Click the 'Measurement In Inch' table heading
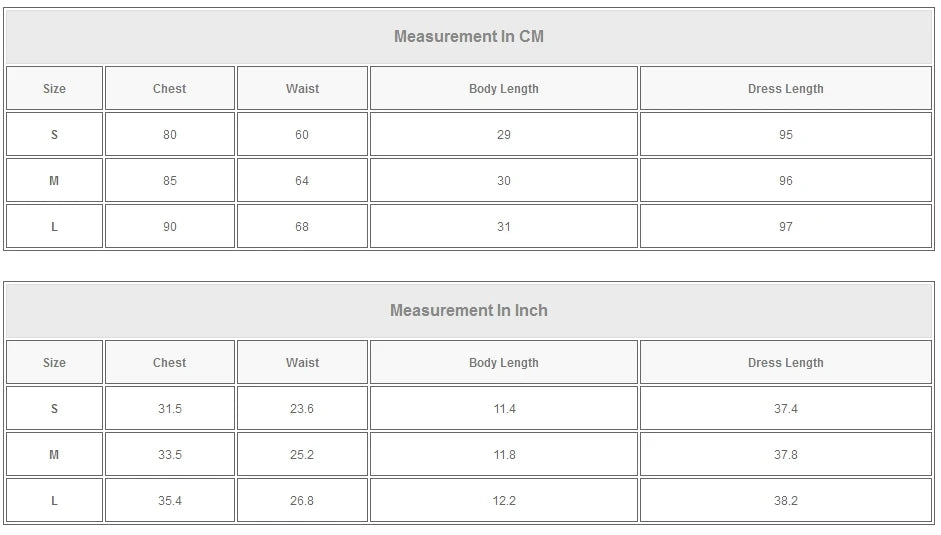941x535 pixels. coord(469,310)
